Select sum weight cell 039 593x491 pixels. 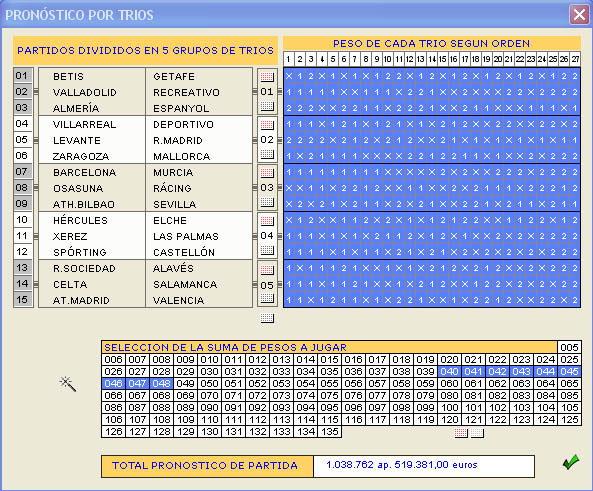pos(425,371)
